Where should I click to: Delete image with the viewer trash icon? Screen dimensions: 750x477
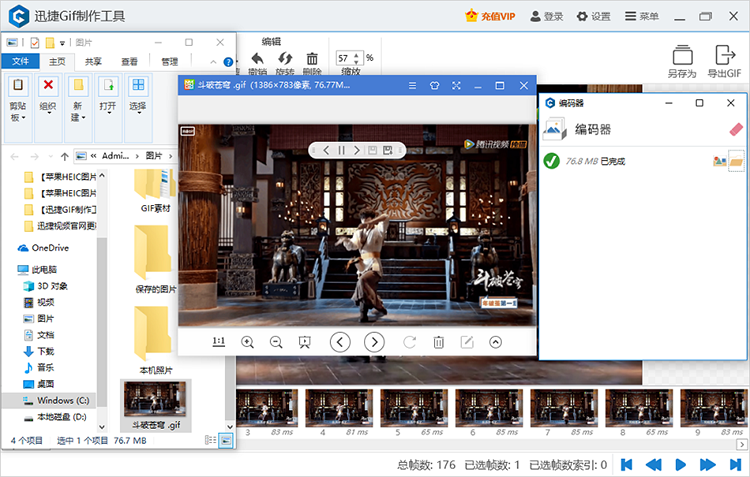[x=438, y=342]
